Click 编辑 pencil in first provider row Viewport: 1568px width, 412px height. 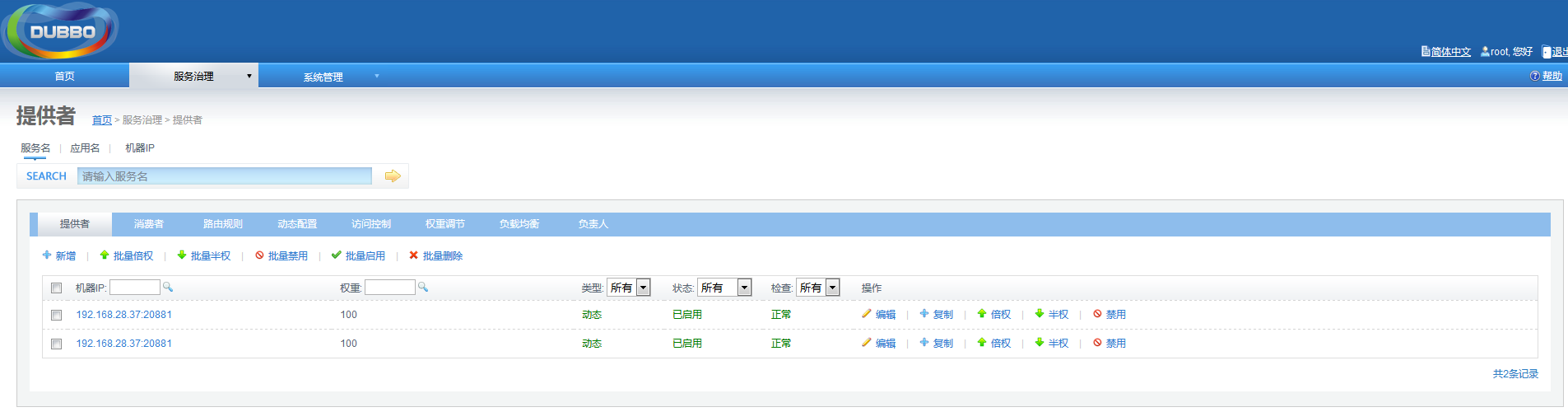click(867, 314)
